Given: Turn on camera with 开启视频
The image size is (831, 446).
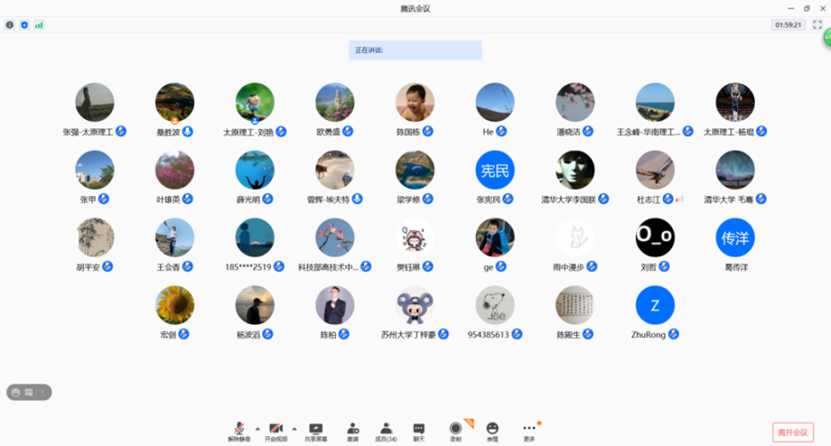Looking at the screenshot, I should 276,430.
